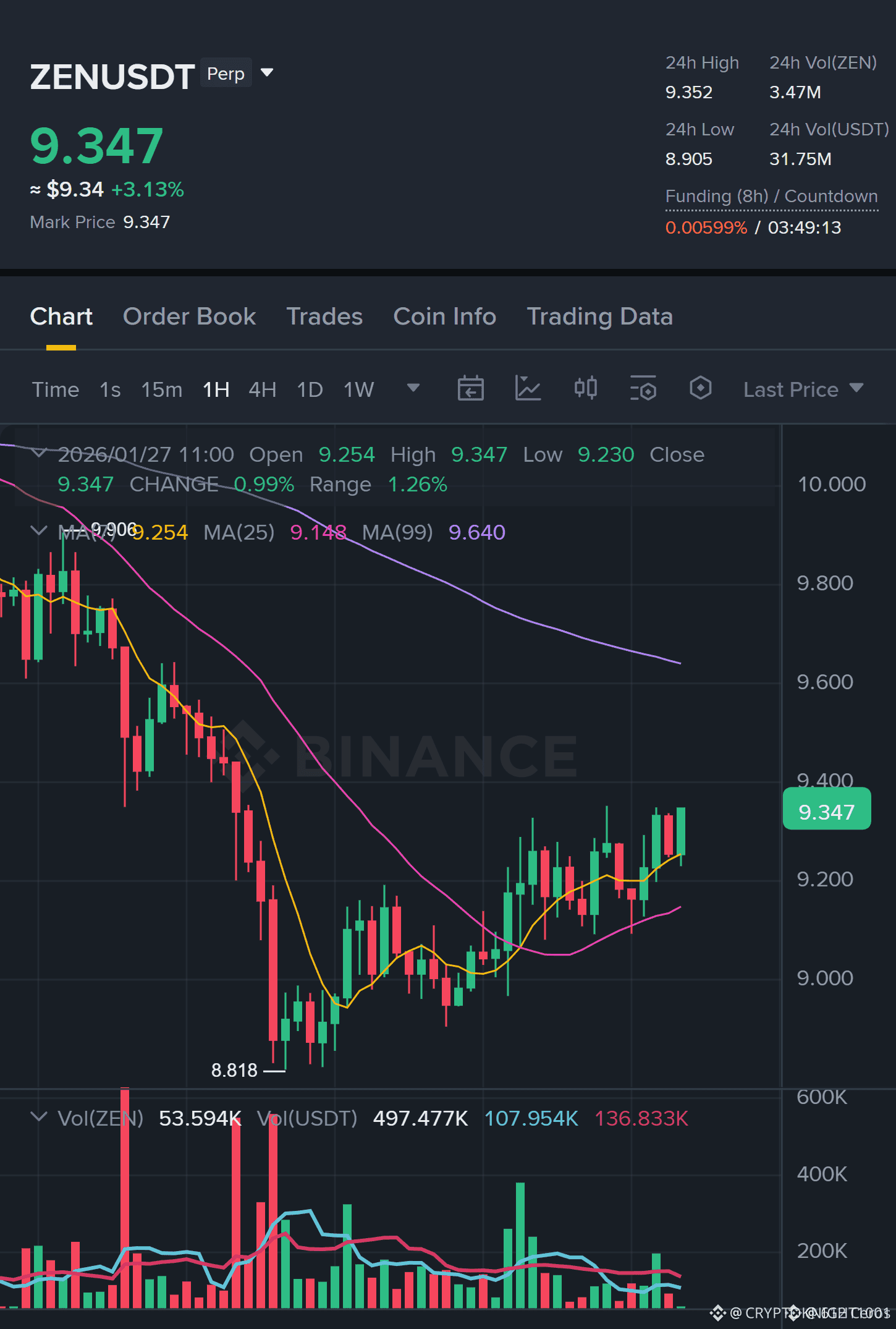Select the 4H timeframe
This screenshot has width=896, height=1329.
point(262,390)
